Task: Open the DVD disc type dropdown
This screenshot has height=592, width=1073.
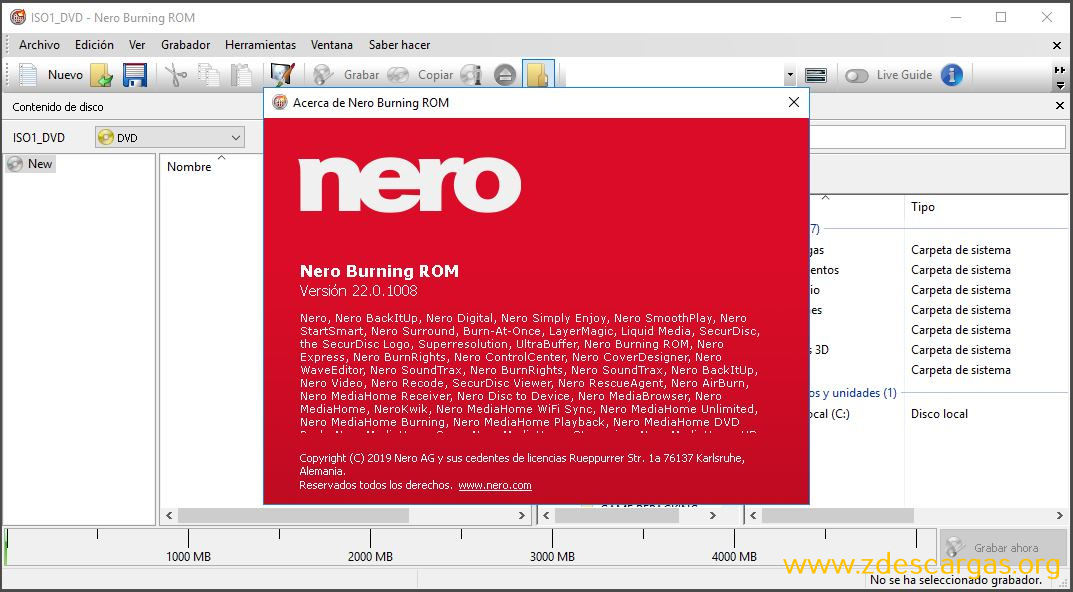Action: (170, 138)
